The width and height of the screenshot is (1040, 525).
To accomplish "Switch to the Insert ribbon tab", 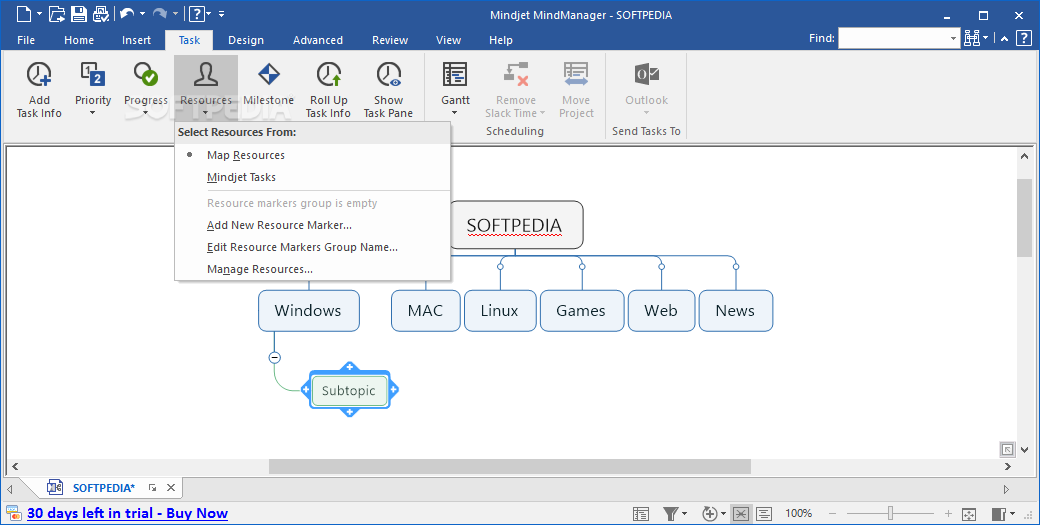I will [136, 40].
